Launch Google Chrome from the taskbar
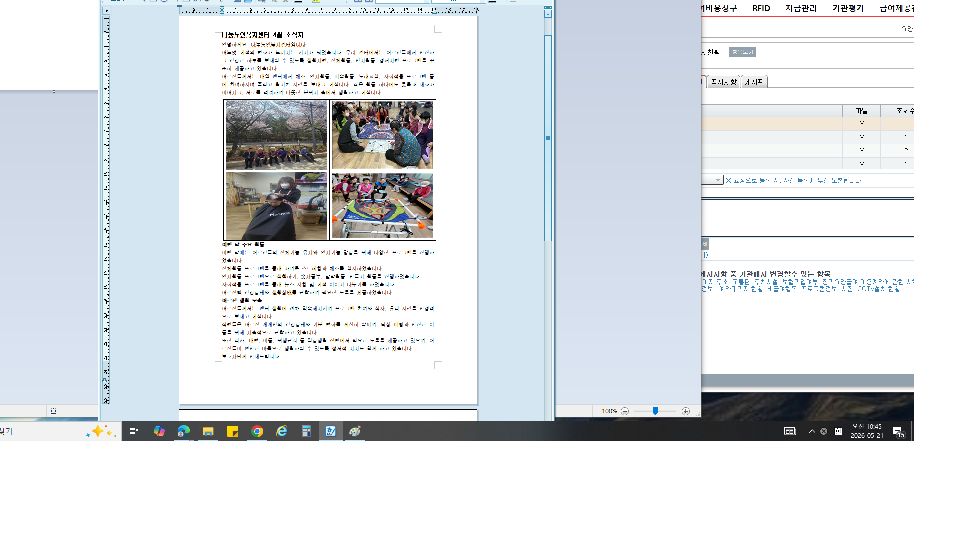 pos(257,432)
